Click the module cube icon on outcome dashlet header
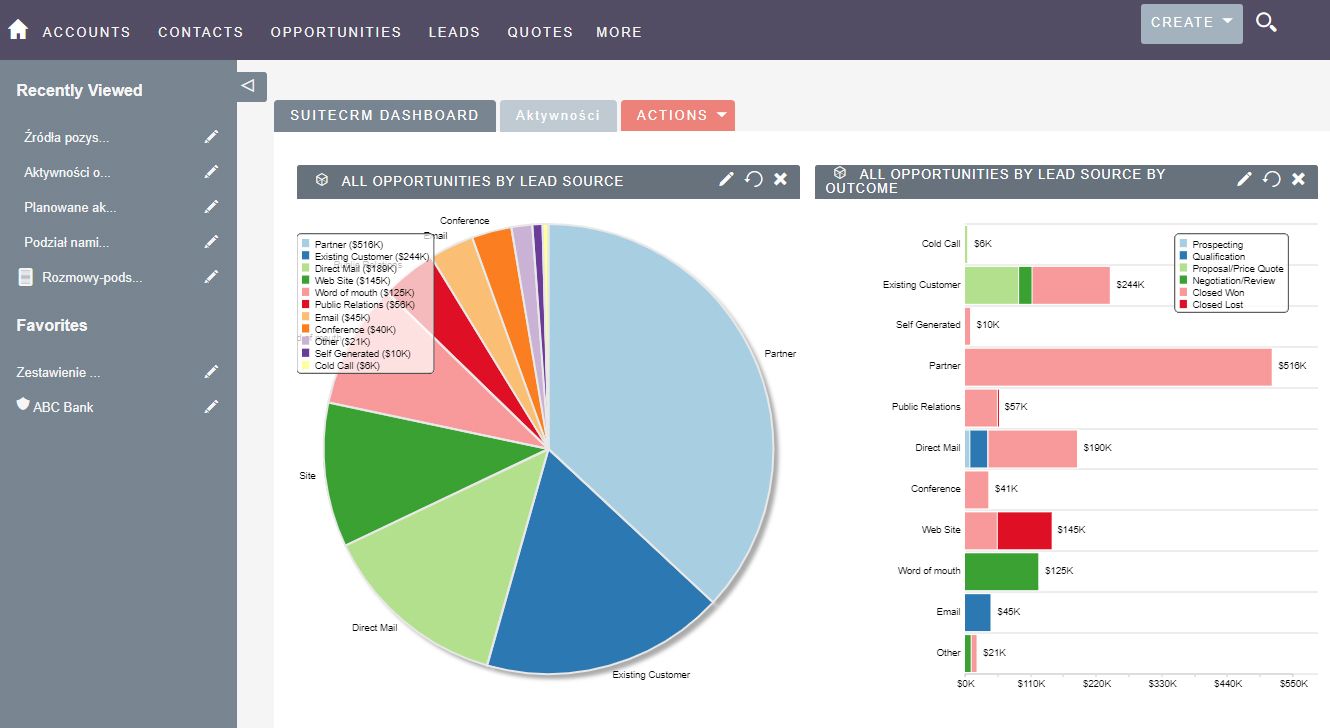This screenshot has height=728, width=1330. tap(838, 173)
